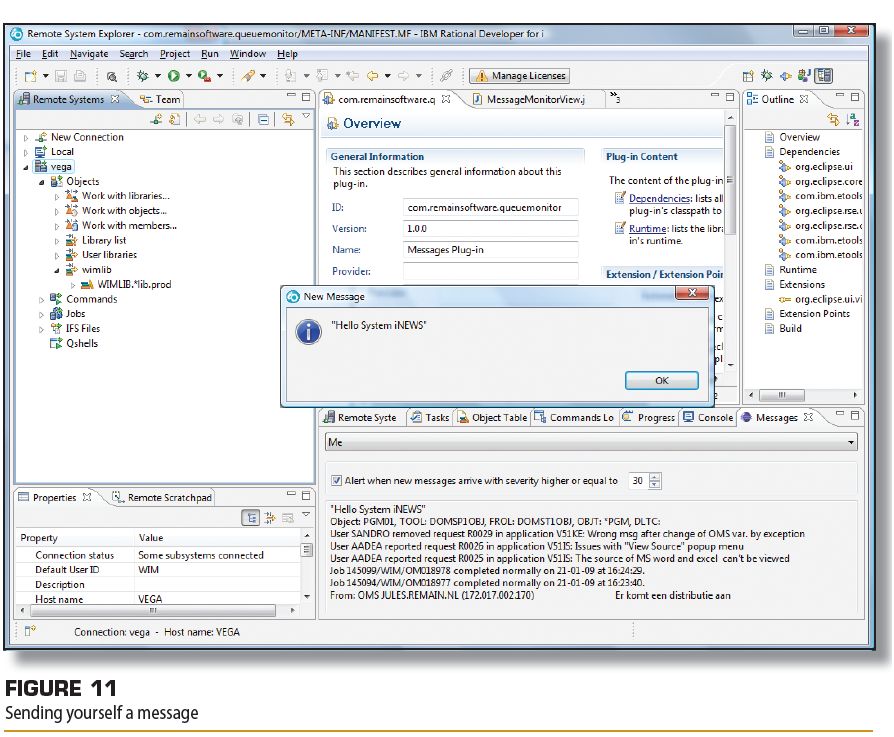Screen dimensions: 894x737
Task: Open the Object Table tab
Action: click(x=493, y=417)
